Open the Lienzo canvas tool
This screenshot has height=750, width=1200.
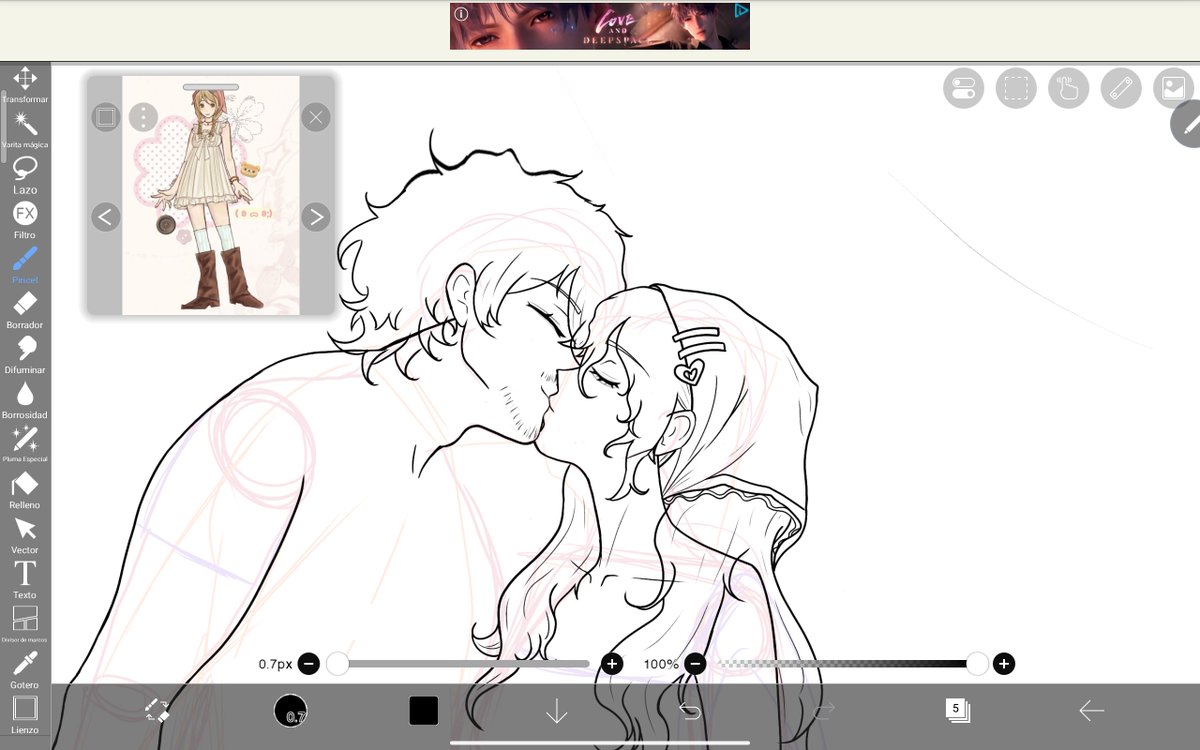pos(25,714)
